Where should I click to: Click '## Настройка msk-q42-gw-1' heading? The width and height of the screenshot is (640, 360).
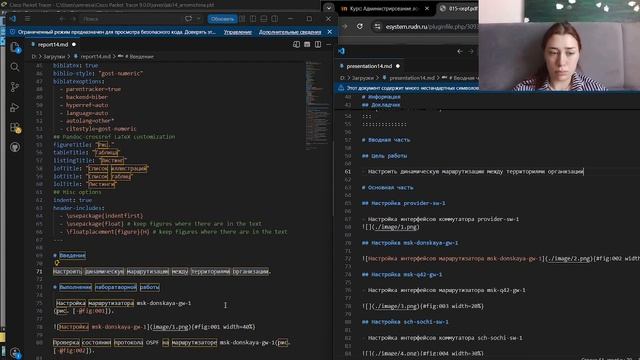point(402,275)
